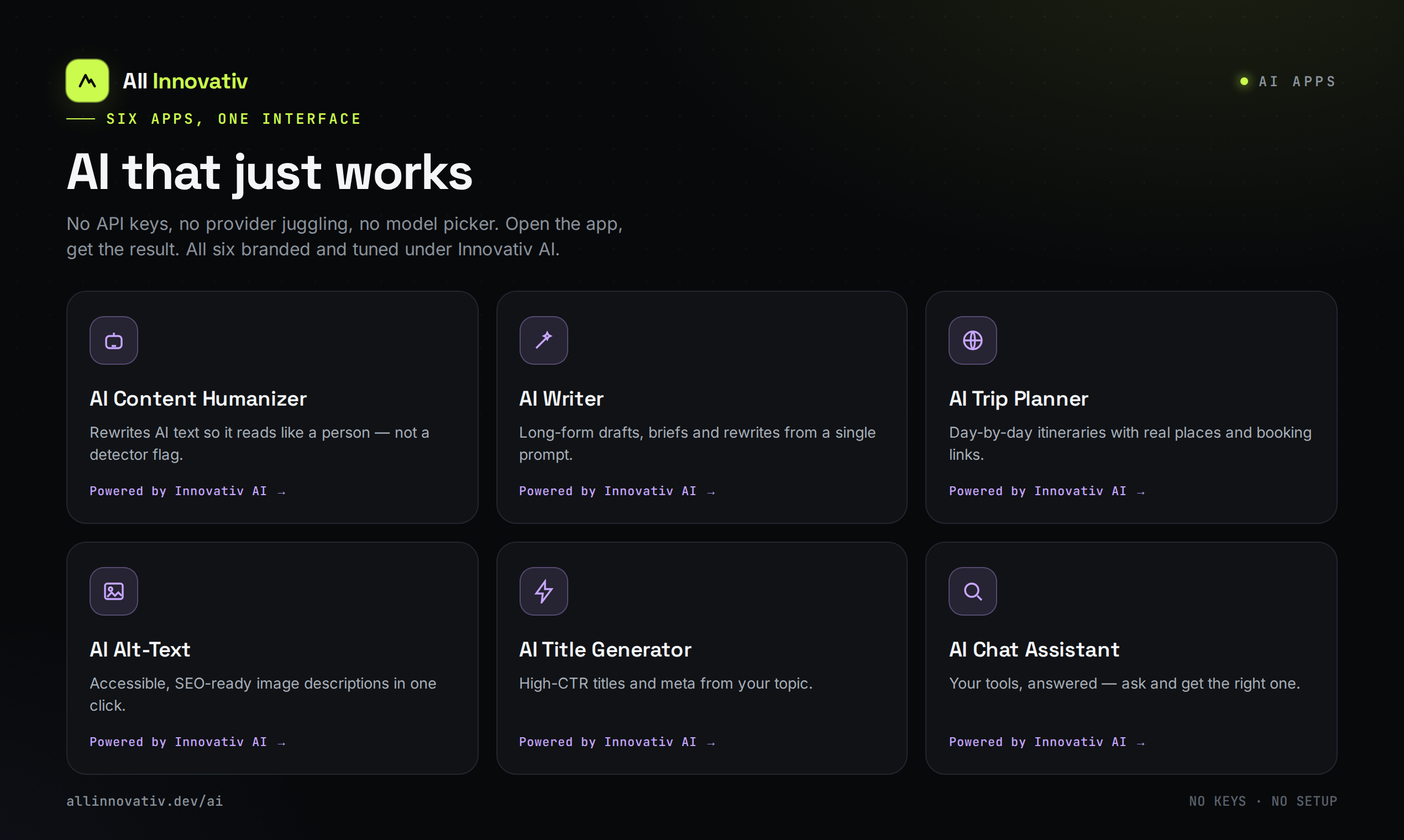Viewport: 1404px width, 840px height.
Task: Open the AI Trip Planner card title
Action: click(x=1019, y=398)
